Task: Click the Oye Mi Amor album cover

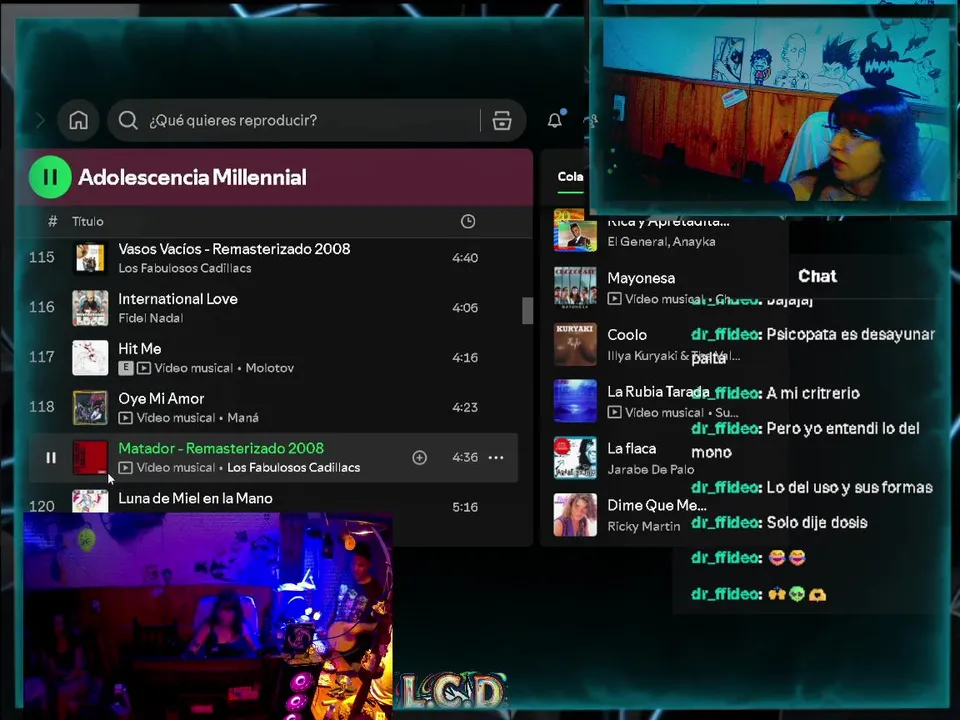Action: point(90,408)
